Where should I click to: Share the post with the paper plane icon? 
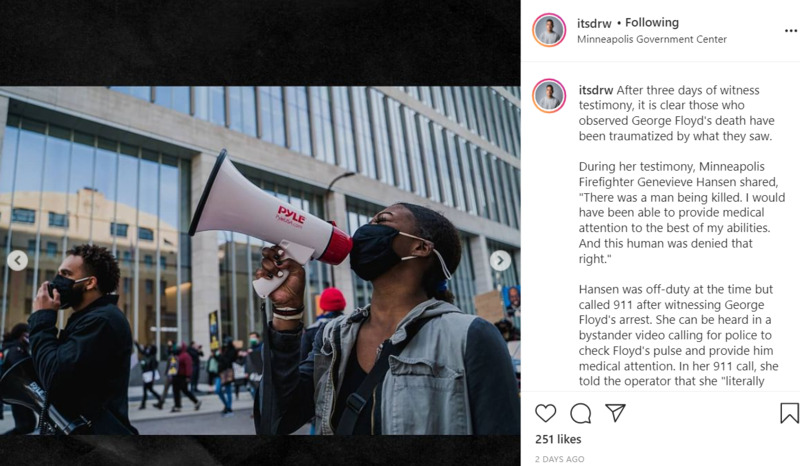click(615, 412)
